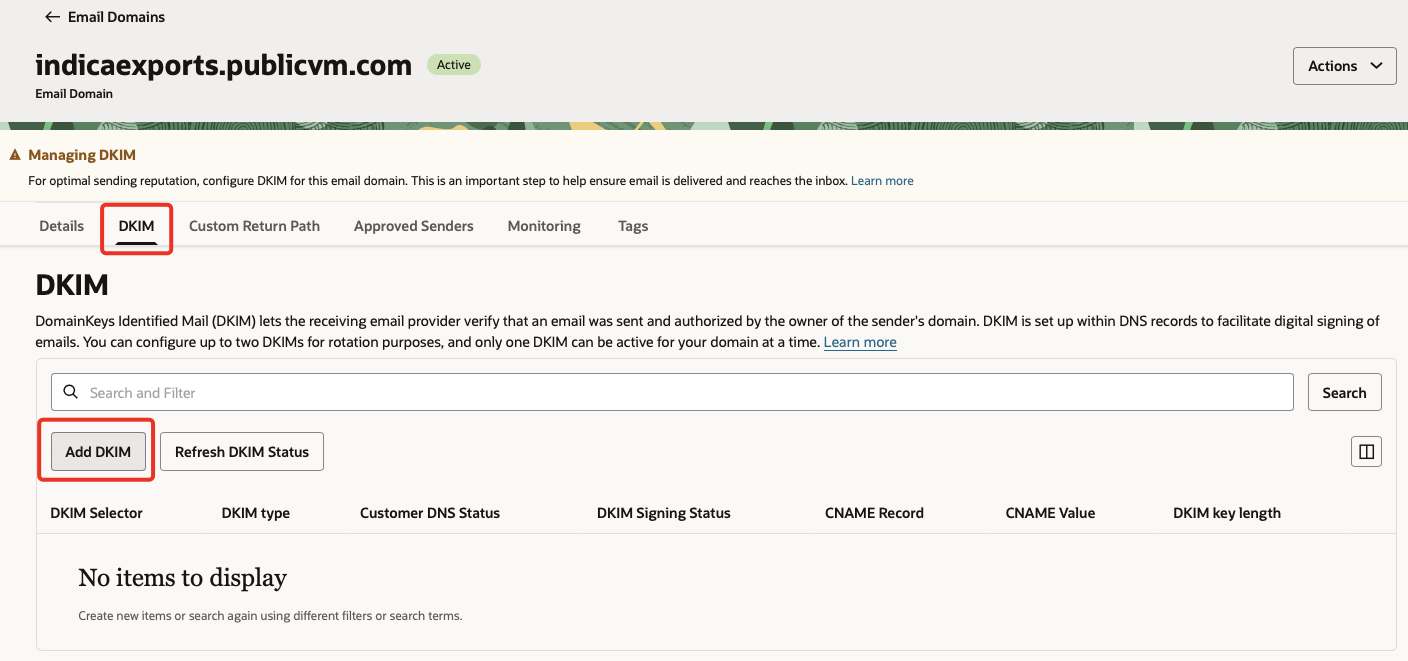Open the Actions dropdown
The height and width of the screenshot is (661, 1408).
coord(1344,65)
